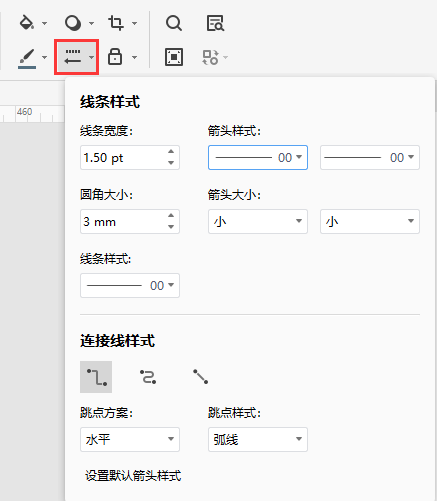Click 设置默认箭头样式 link
This screenshot has height=501, width=437.
point(133,476)
